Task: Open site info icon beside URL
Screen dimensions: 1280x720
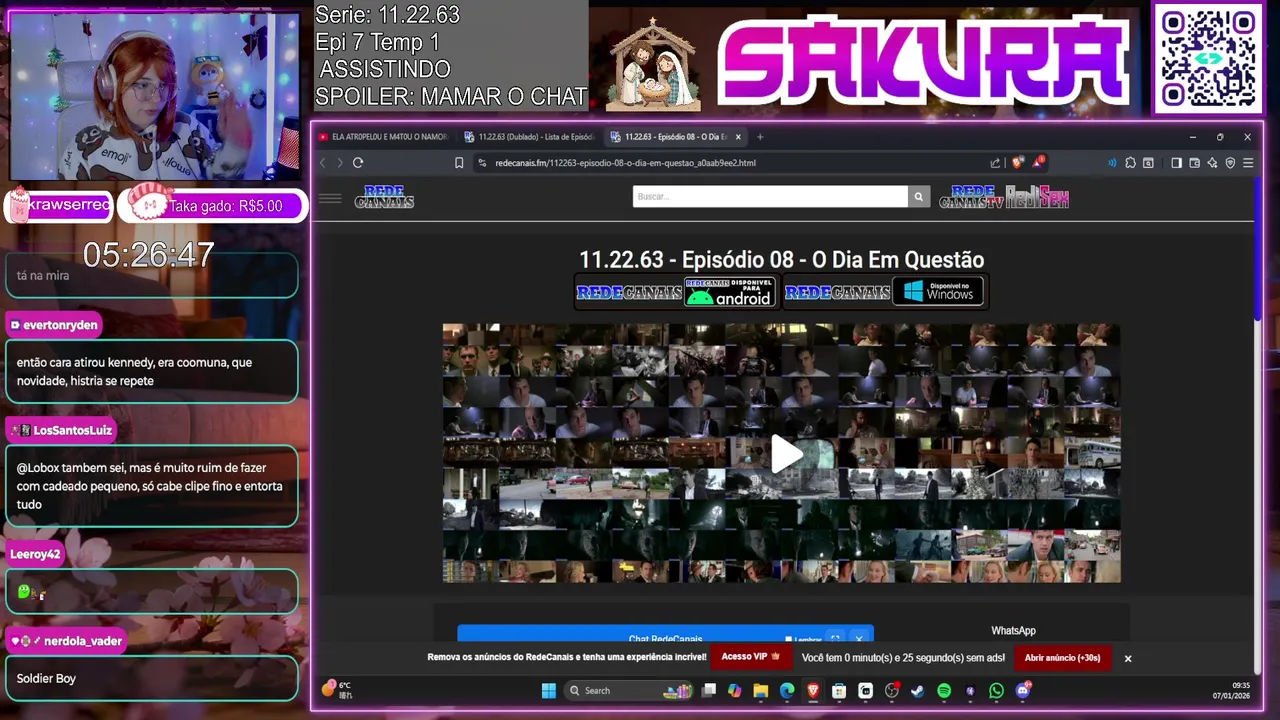Action: tap(482, 163)
